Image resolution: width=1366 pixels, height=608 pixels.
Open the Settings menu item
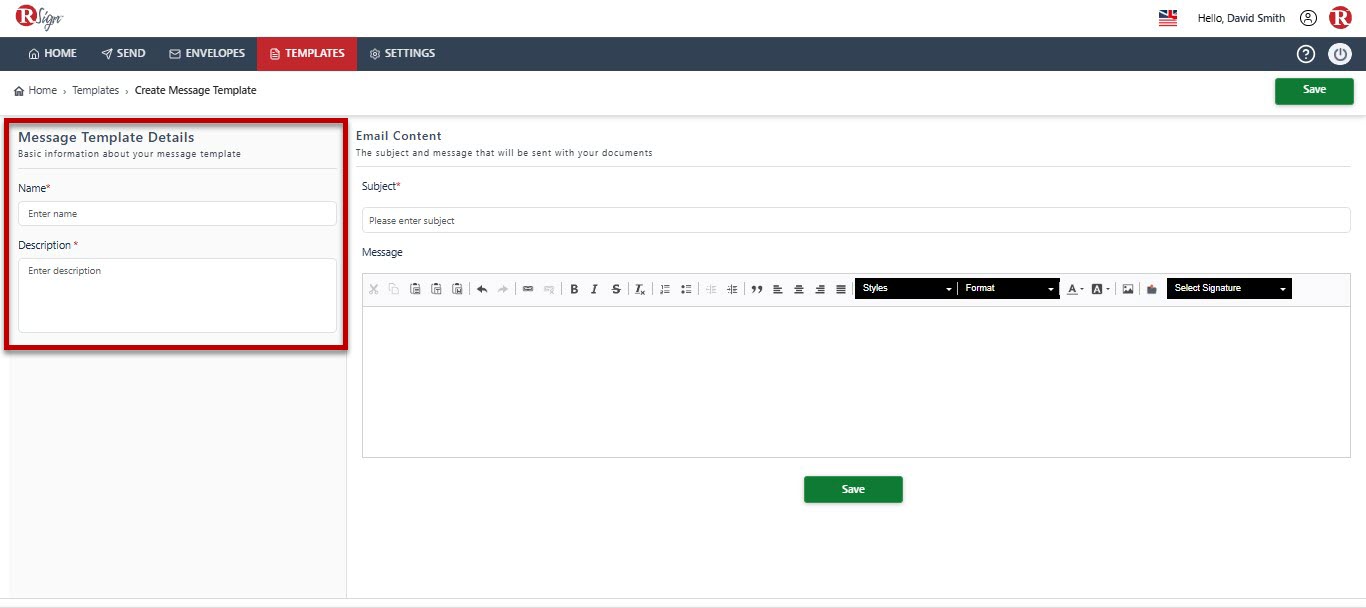402,54
